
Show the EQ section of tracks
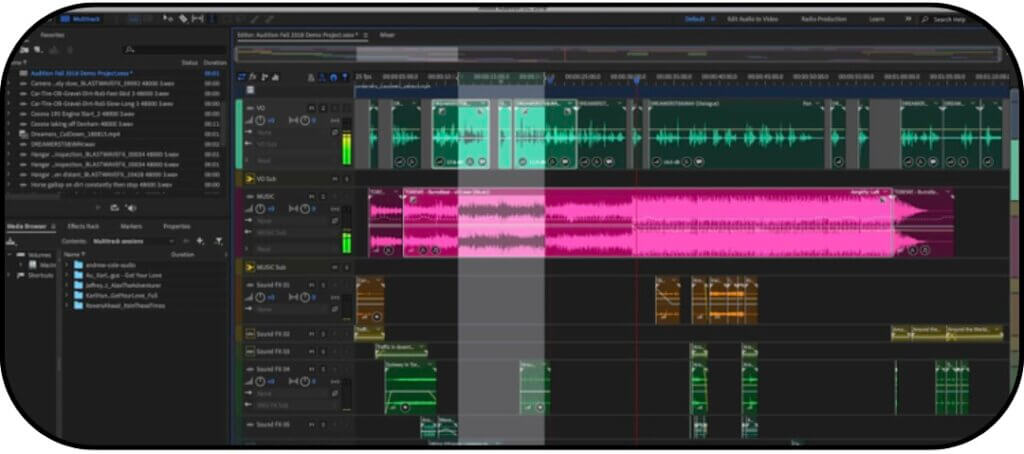pos(276,76)
